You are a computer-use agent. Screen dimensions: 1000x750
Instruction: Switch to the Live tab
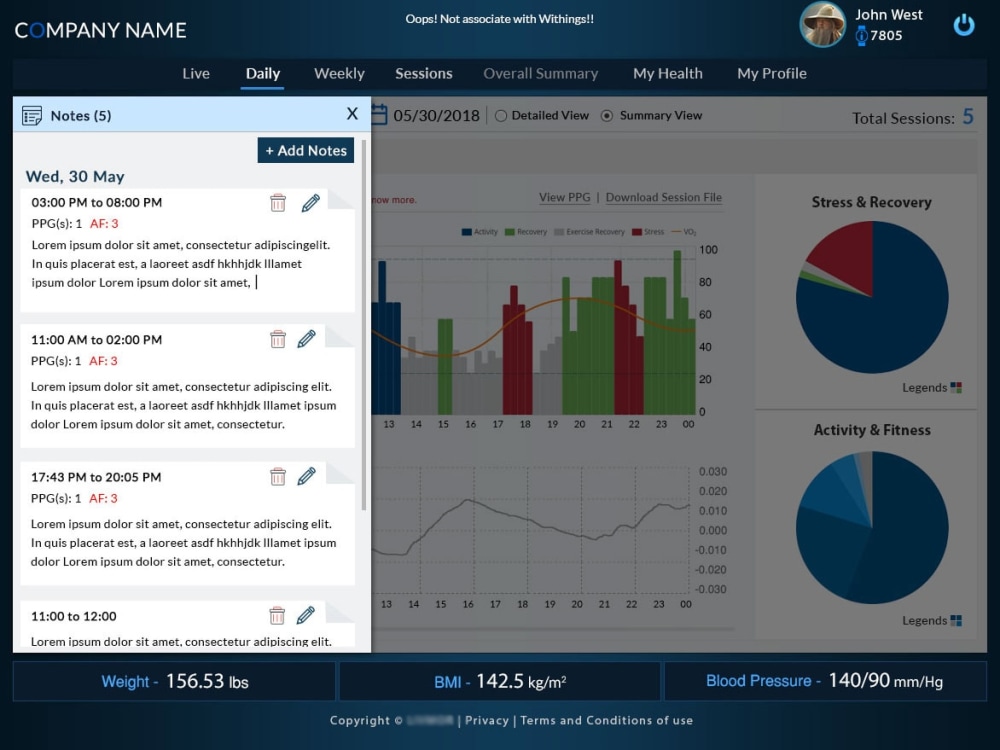(196, 73)
